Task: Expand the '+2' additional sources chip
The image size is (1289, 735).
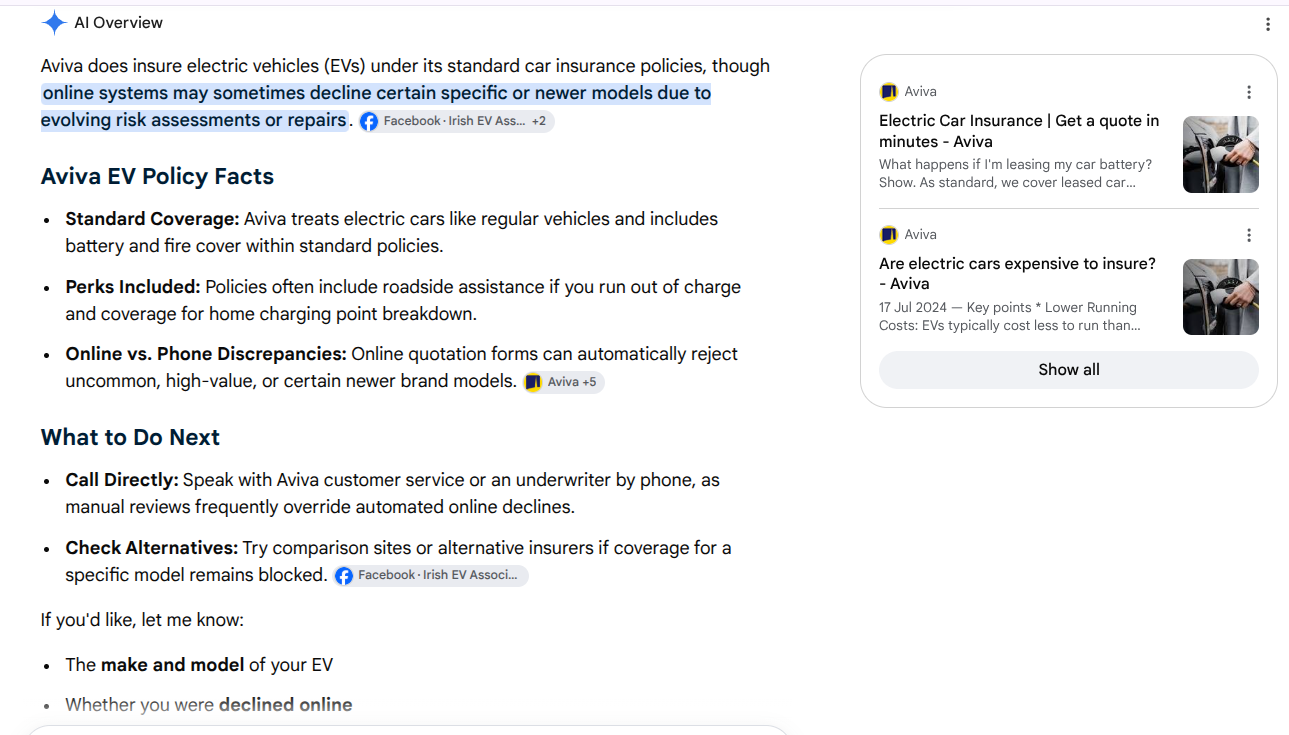Action: [539, 121]
